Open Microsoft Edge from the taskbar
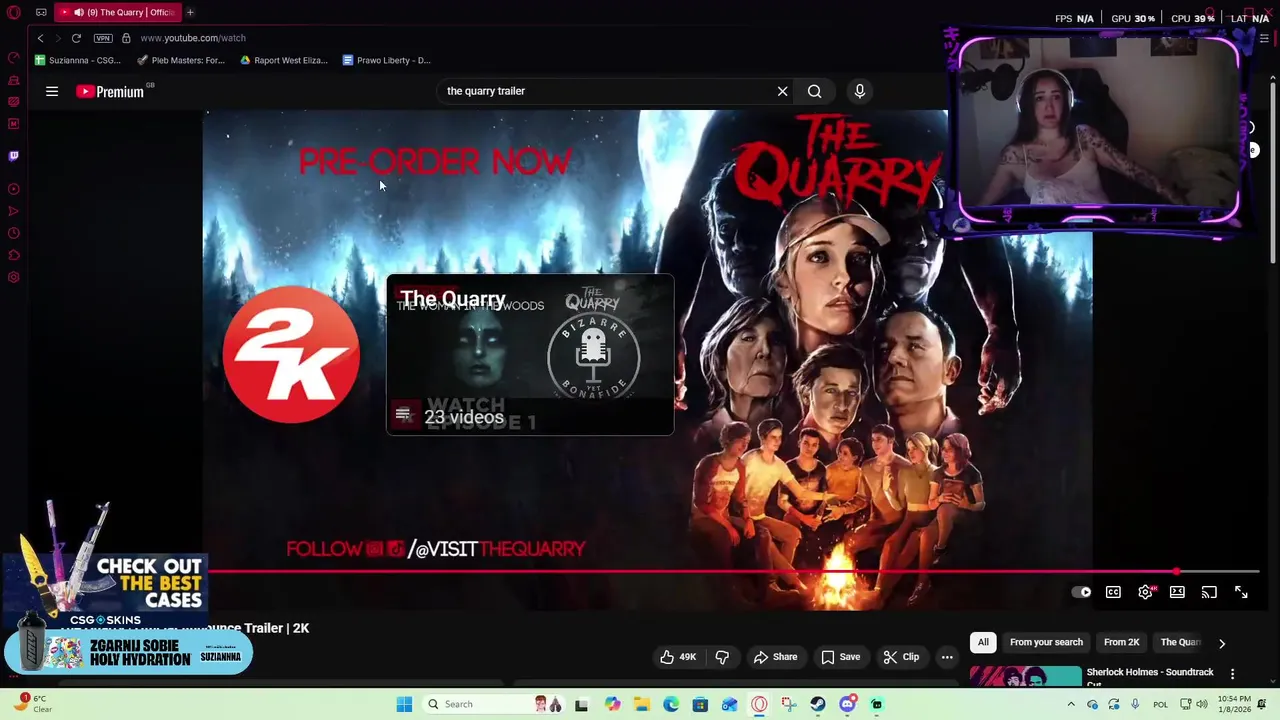 (x=671, y=704)
